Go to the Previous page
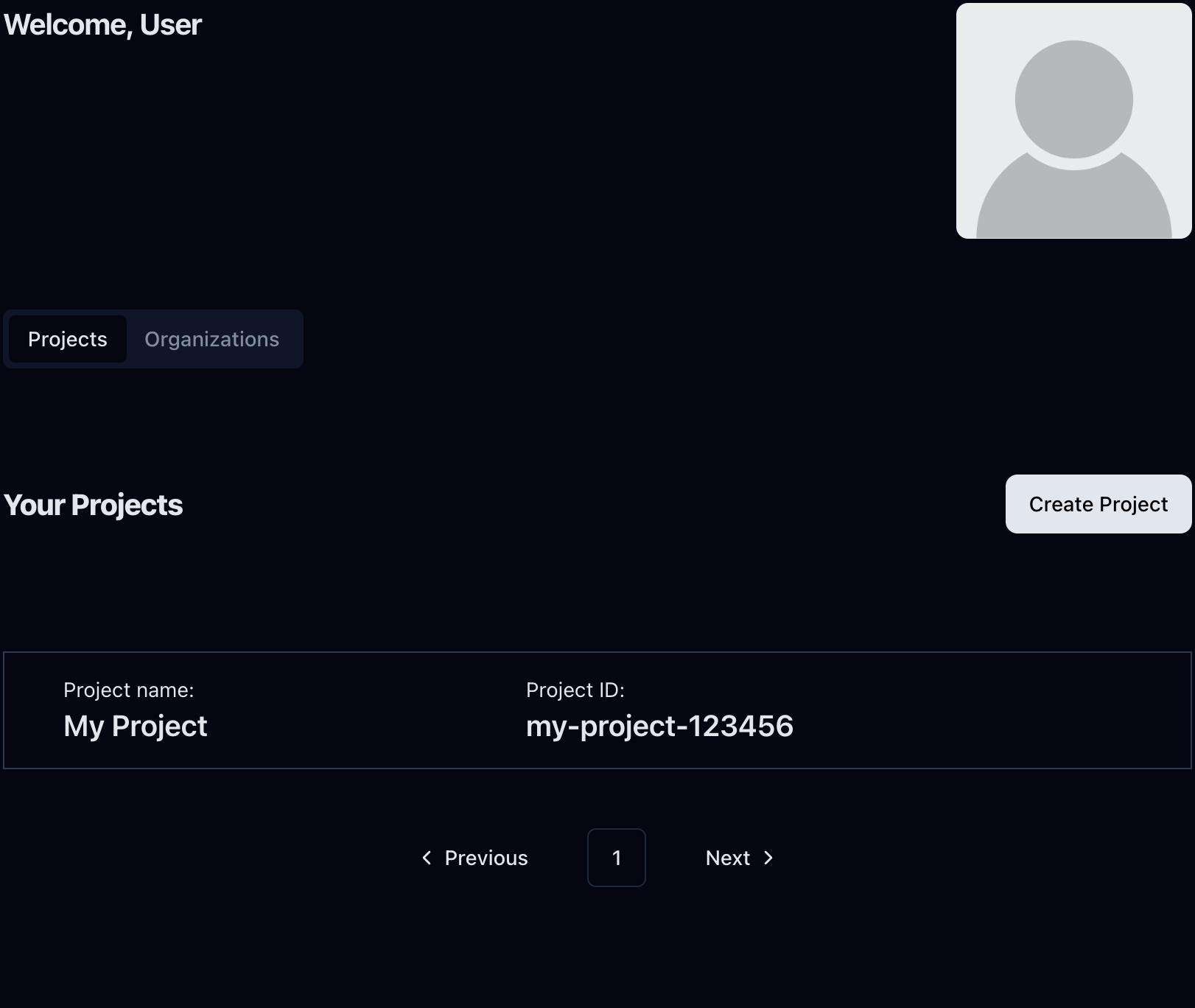Viewport: 1195px width, 1008px height. (474, 858)
